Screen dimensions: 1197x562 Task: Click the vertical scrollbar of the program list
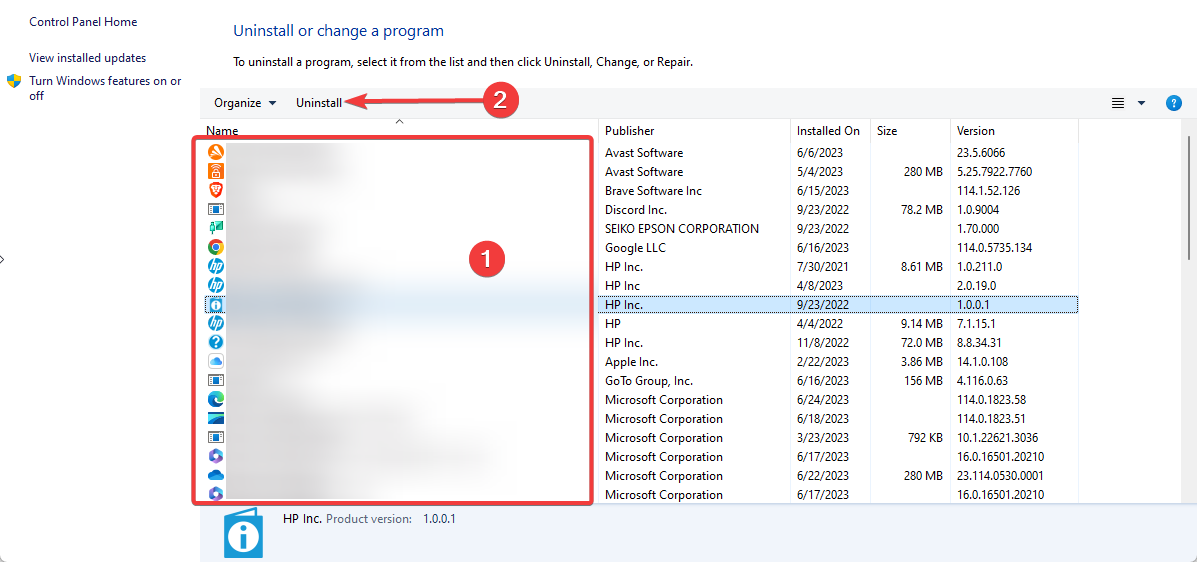tap(1189, 199)
